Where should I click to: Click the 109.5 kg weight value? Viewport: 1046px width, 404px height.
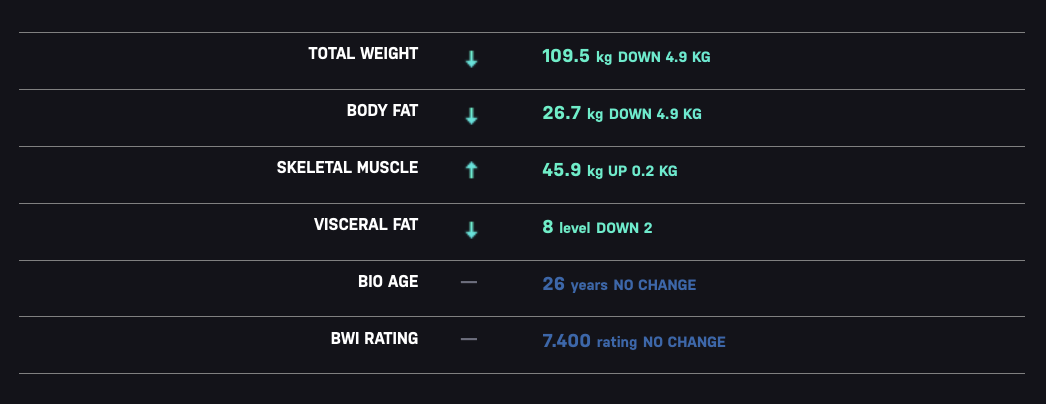(577, 56)
